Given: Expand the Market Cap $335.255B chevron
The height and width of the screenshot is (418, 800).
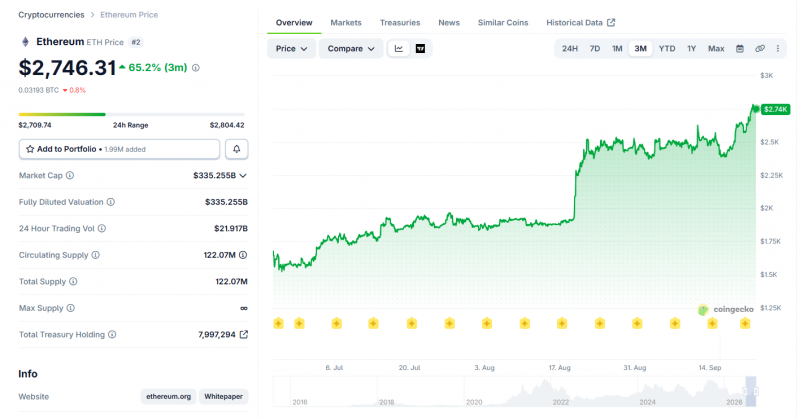Looking at the screenshot, I should click(x=243, y=176).
